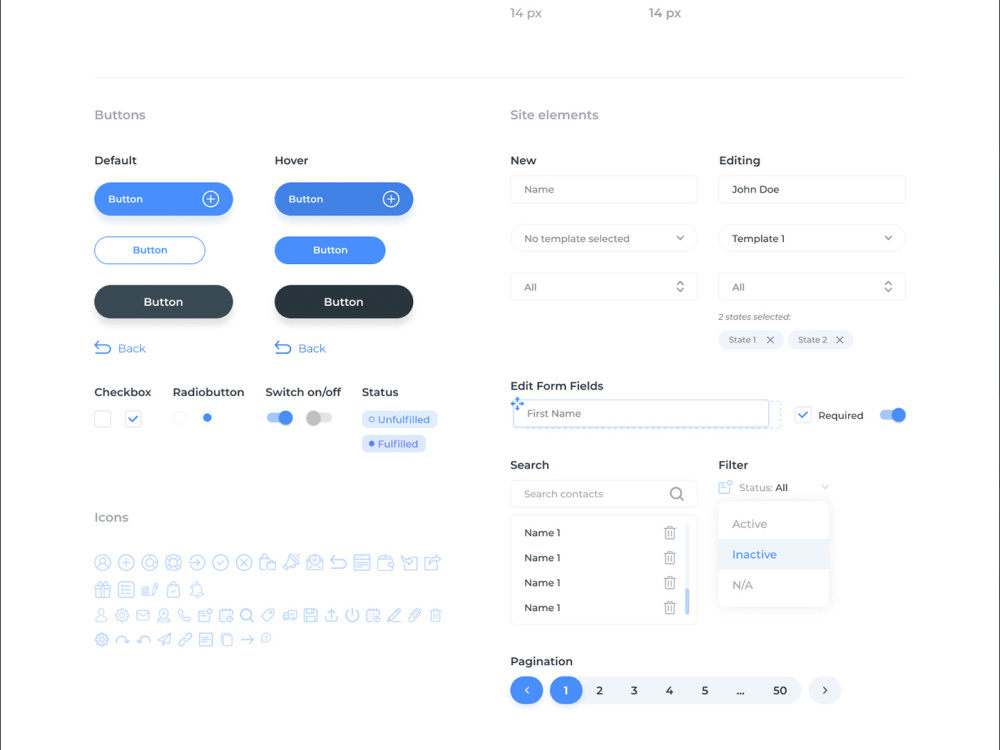
Task: Click the filled blue radio button
Action: tap(207, 418)
